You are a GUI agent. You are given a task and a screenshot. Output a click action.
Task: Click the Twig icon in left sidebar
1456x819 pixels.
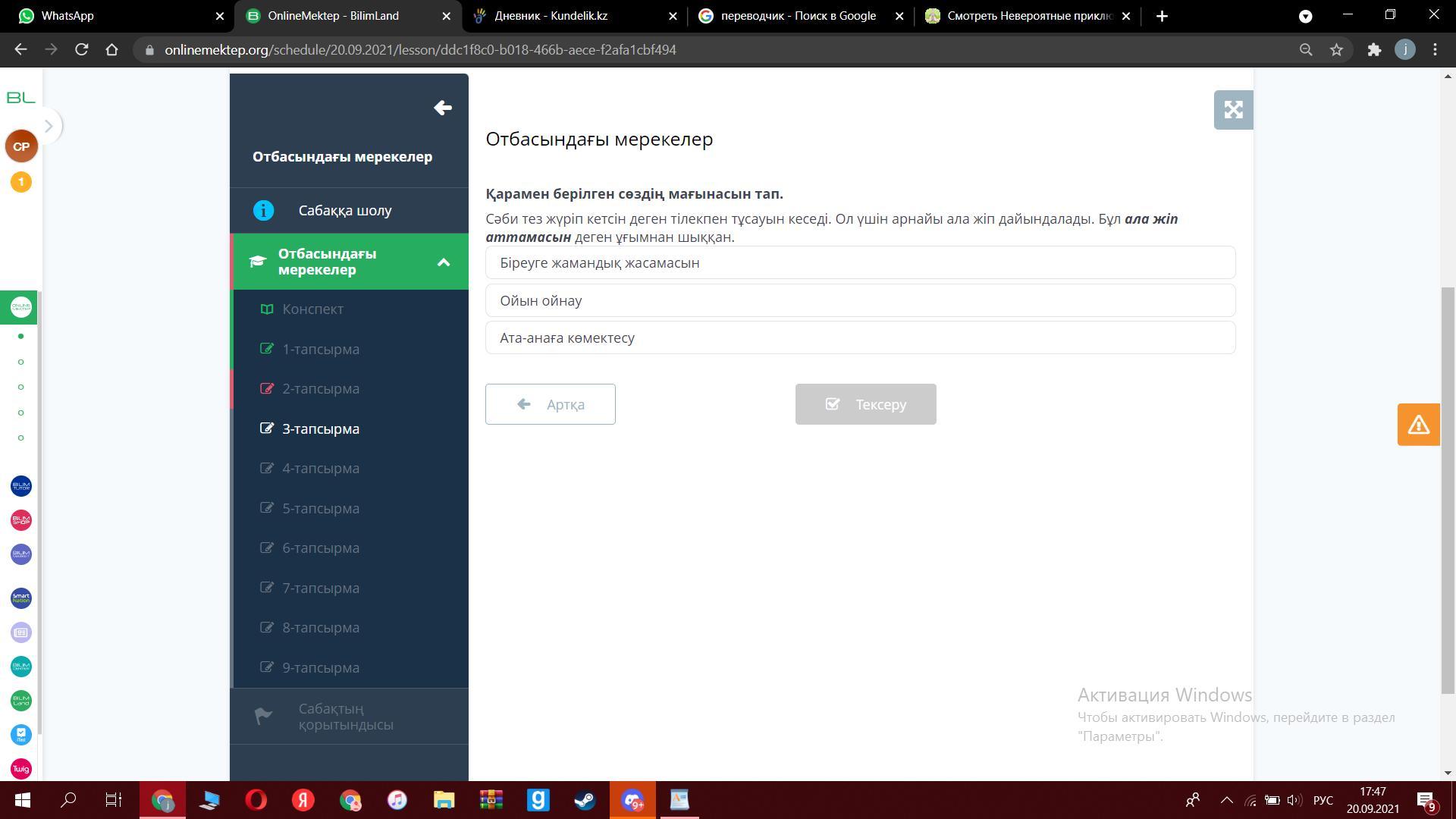coord(21,768)
